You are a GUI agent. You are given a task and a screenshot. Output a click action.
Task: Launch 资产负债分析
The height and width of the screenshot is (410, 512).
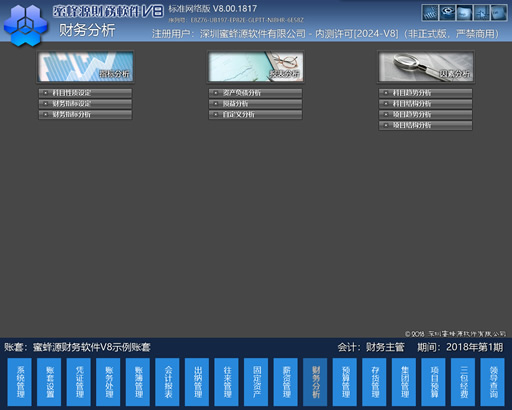click(x=256, y=93)
